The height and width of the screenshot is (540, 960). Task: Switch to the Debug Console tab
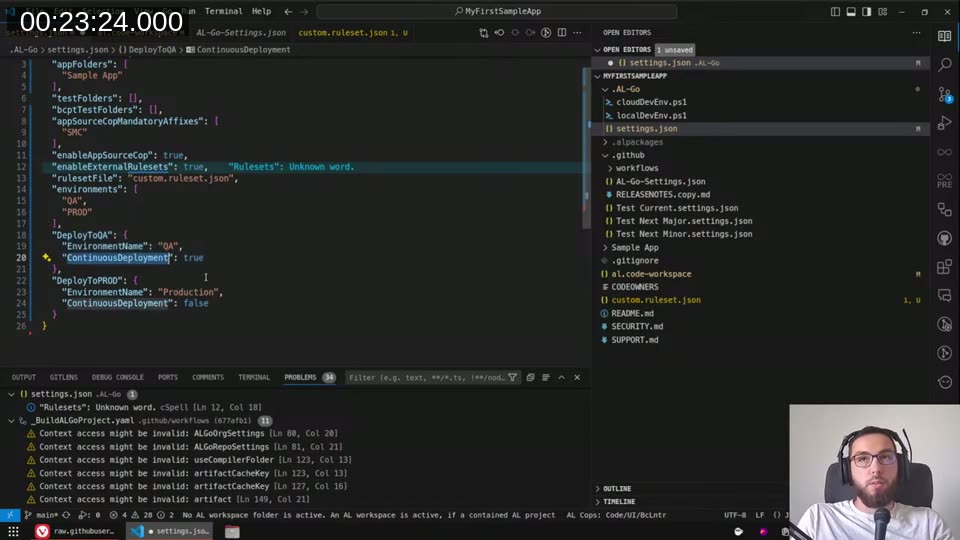(x=118, y=377)
